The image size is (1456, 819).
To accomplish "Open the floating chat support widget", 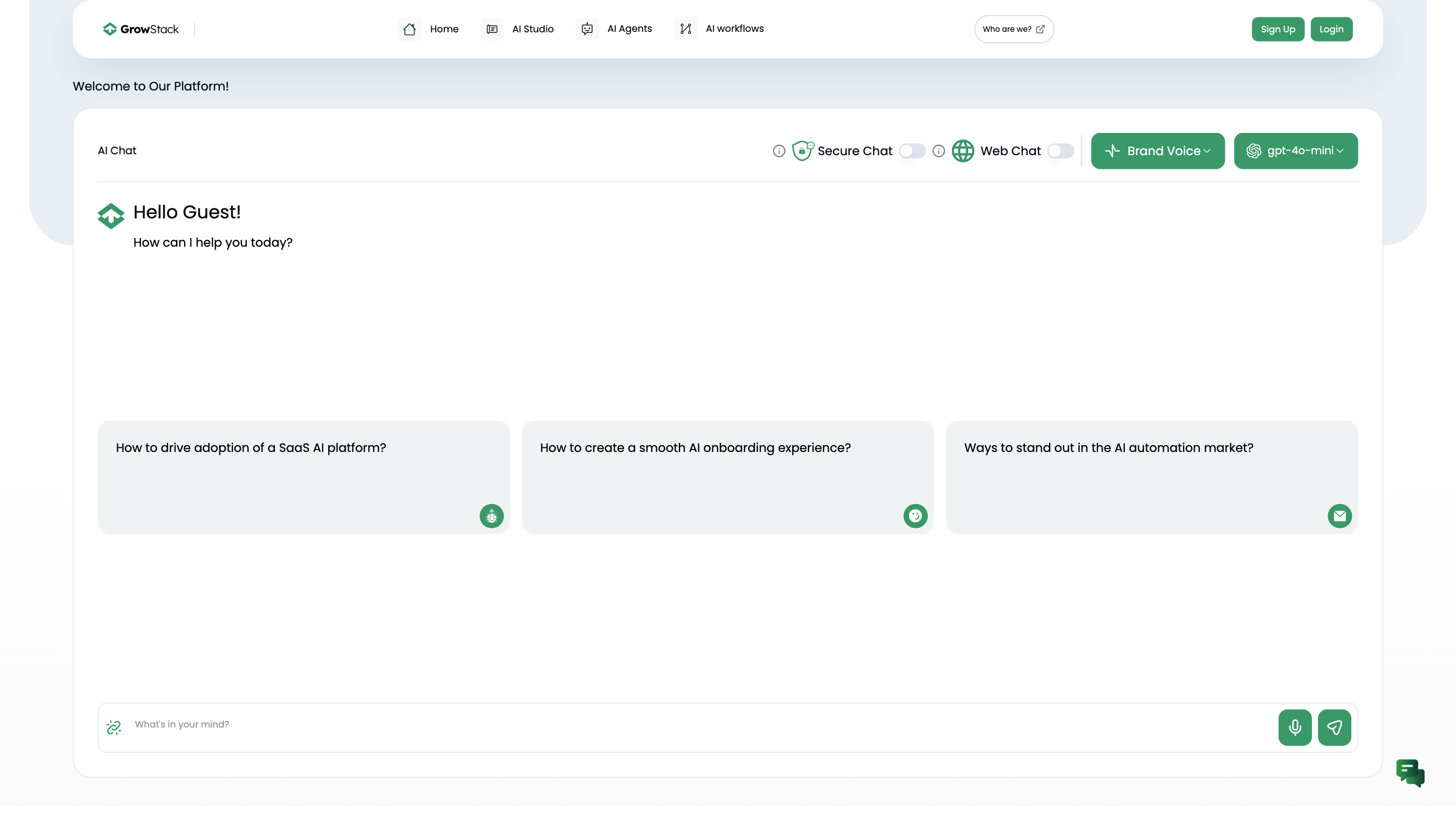I will coord(1409,772).
